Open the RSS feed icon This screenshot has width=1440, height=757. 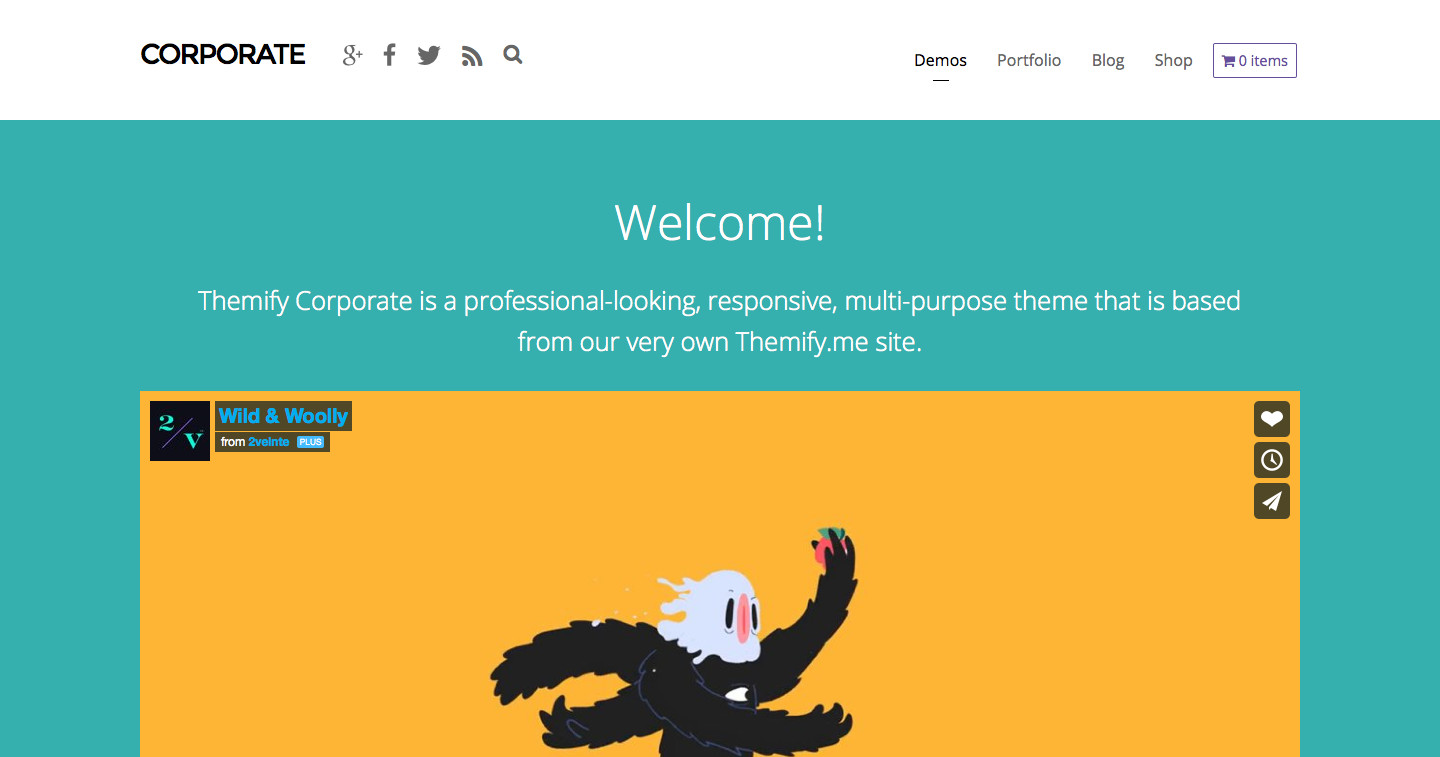[x=472, y=56]
